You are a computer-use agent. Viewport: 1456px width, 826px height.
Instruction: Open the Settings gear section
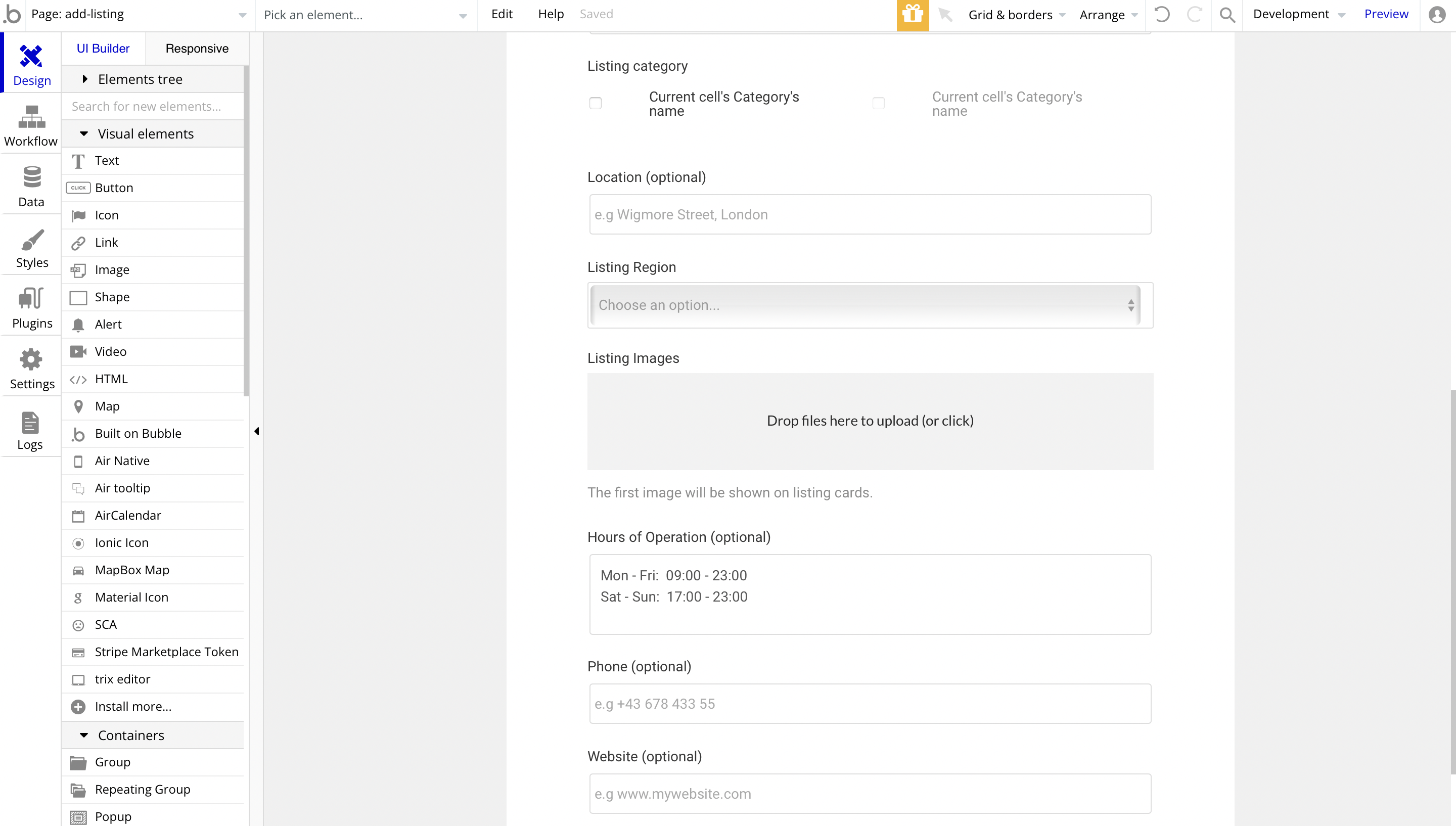coord(31,370)
